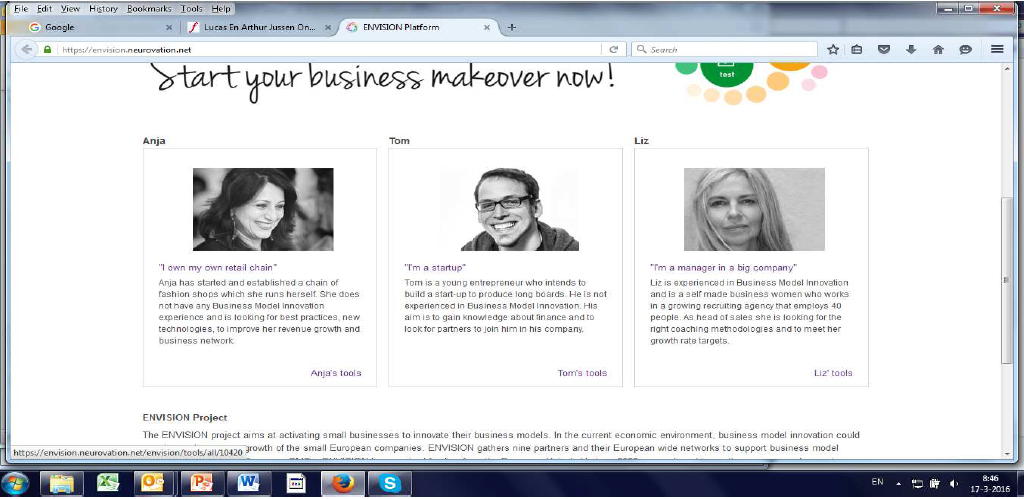Open Tom's tools link

pyautogui.click(x=582, y=373)
